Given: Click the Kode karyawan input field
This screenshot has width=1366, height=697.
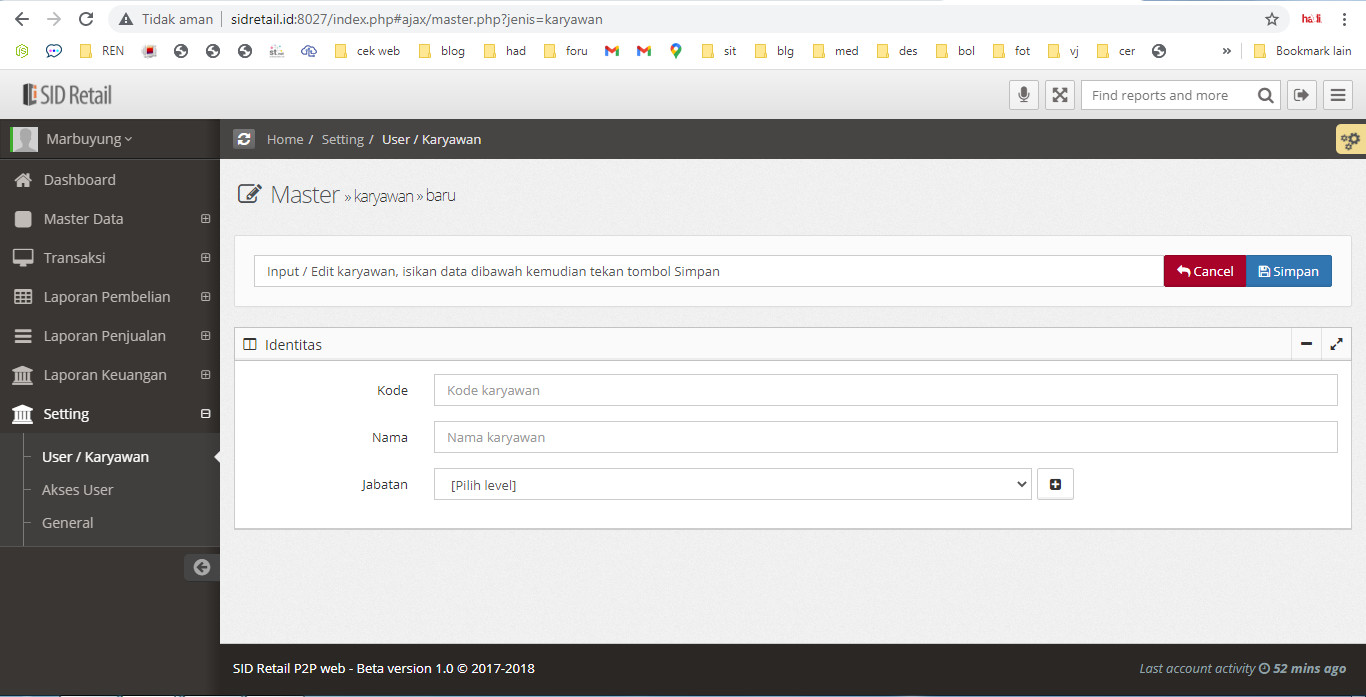Looking at the screenshot, I should 885,391.
